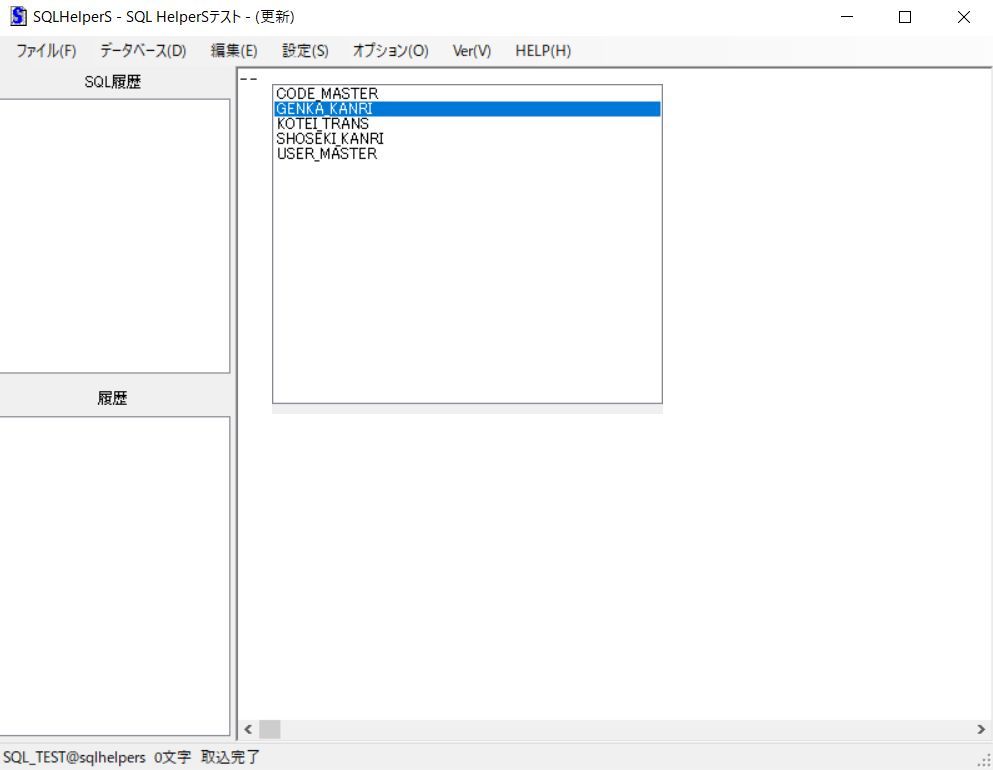Click the 履歴 panel header
993x770 pixels.
pos(113,398)
